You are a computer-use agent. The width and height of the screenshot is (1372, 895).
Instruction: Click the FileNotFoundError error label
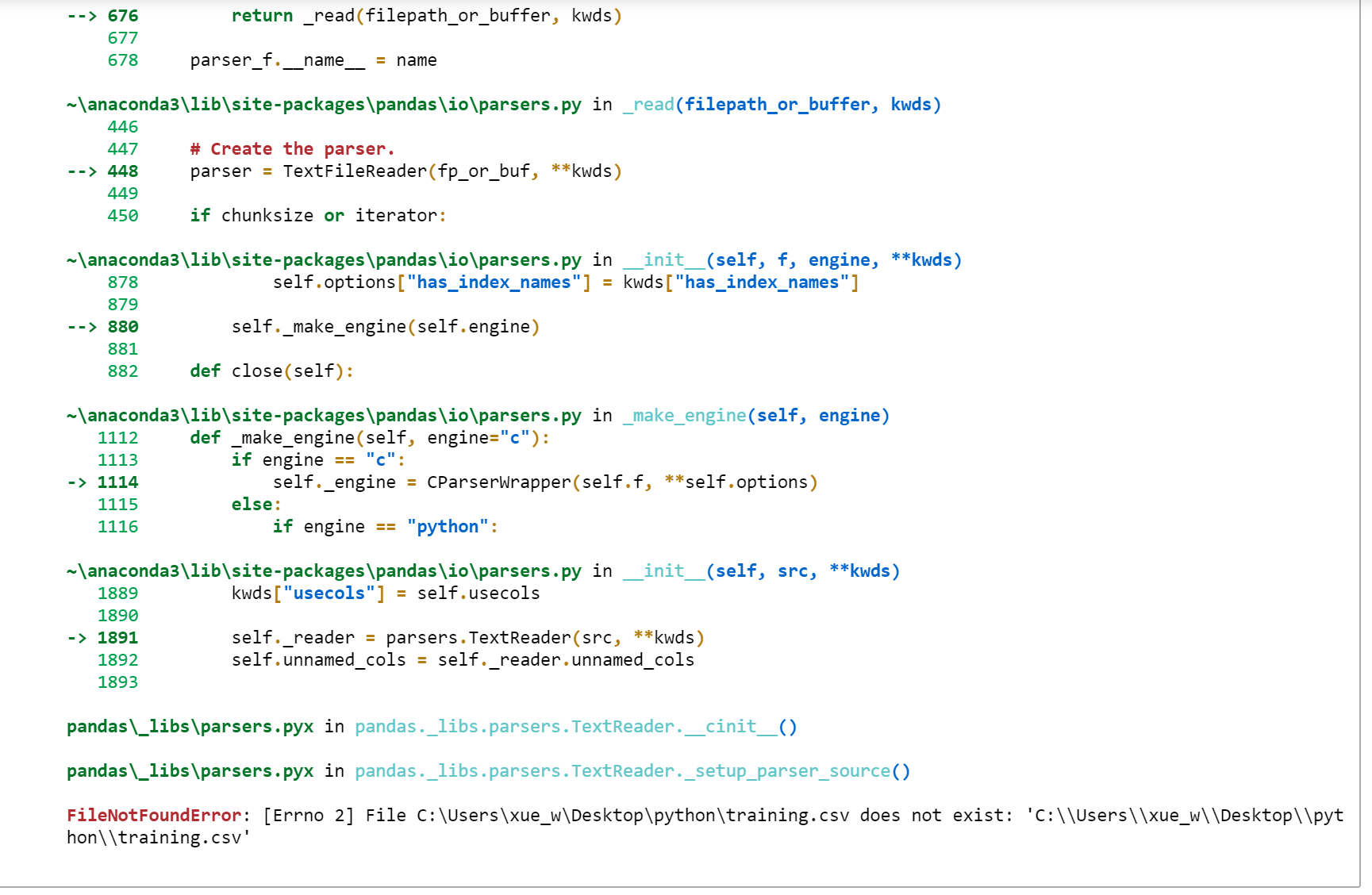pyautogui.click(x=153, y=815)
